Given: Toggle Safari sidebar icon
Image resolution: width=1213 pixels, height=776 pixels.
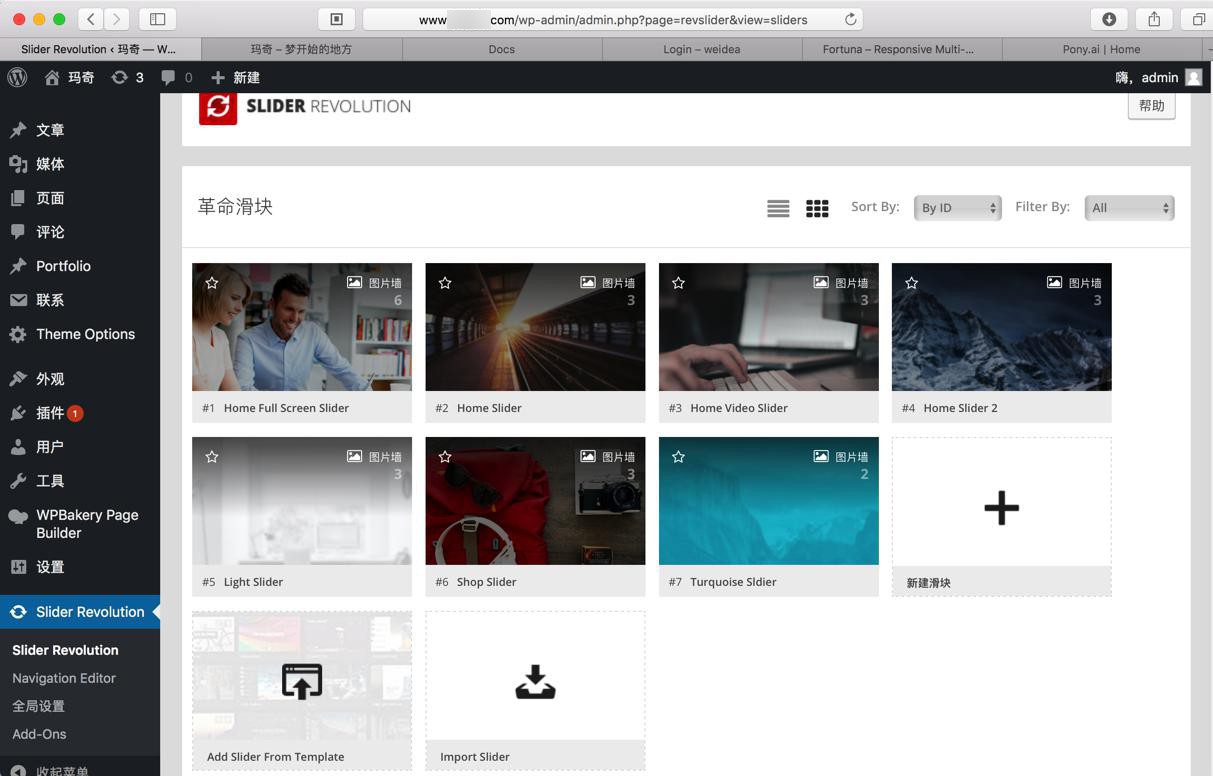Looking at the screenshot, I should (157, 19).
